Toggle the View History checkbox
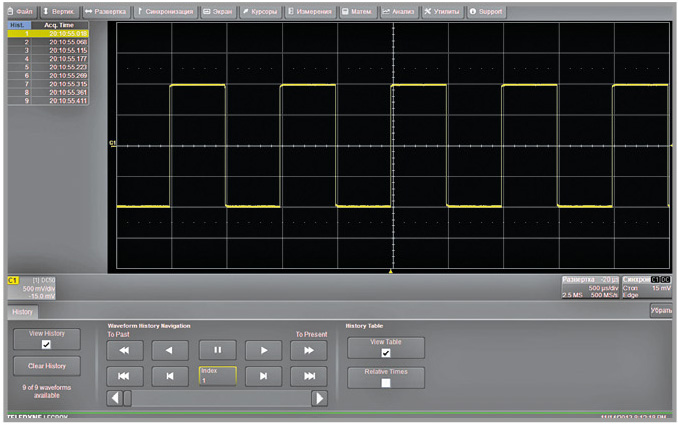Screen dimensions: 678x425 point(46,344)
